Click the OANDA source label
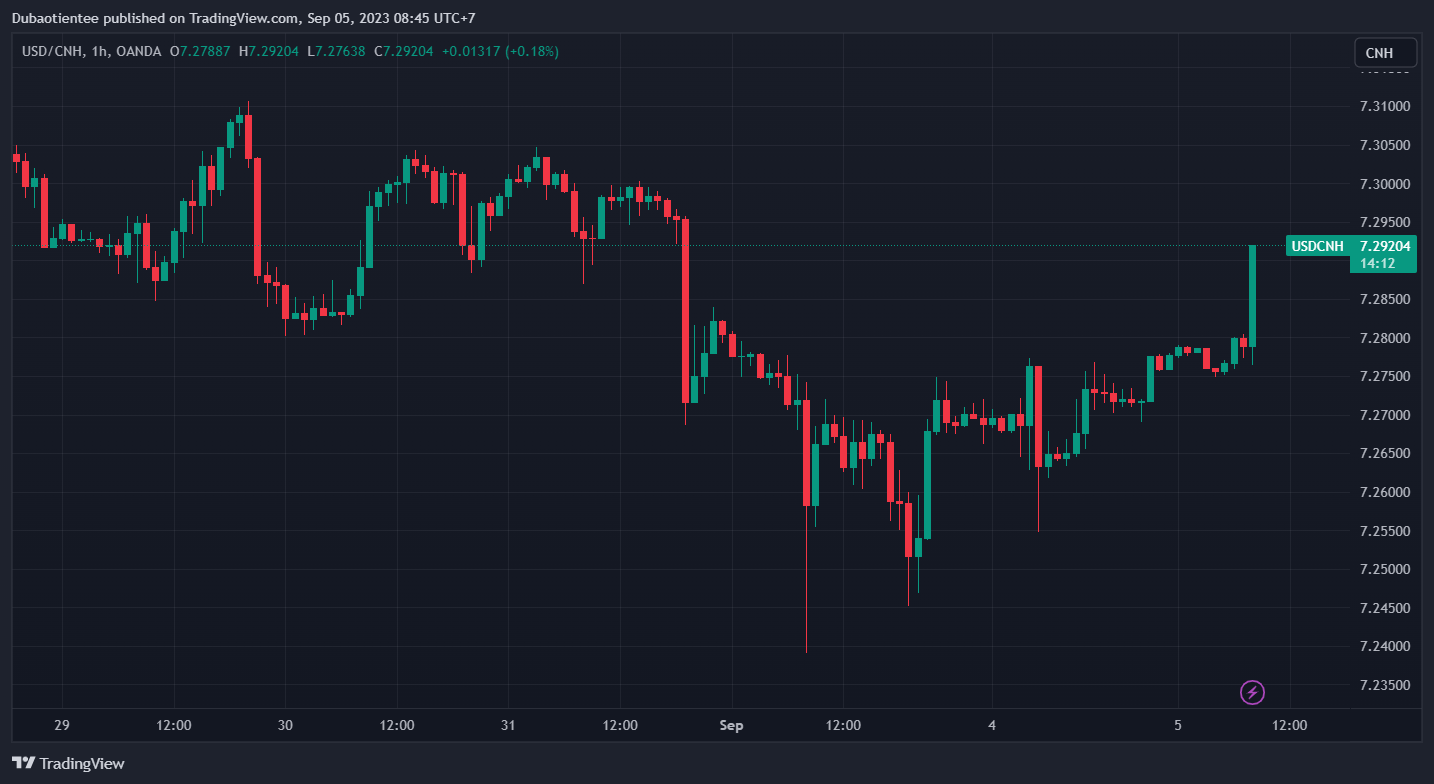Viewport: 1434px width, 784px height. point(139,51)
